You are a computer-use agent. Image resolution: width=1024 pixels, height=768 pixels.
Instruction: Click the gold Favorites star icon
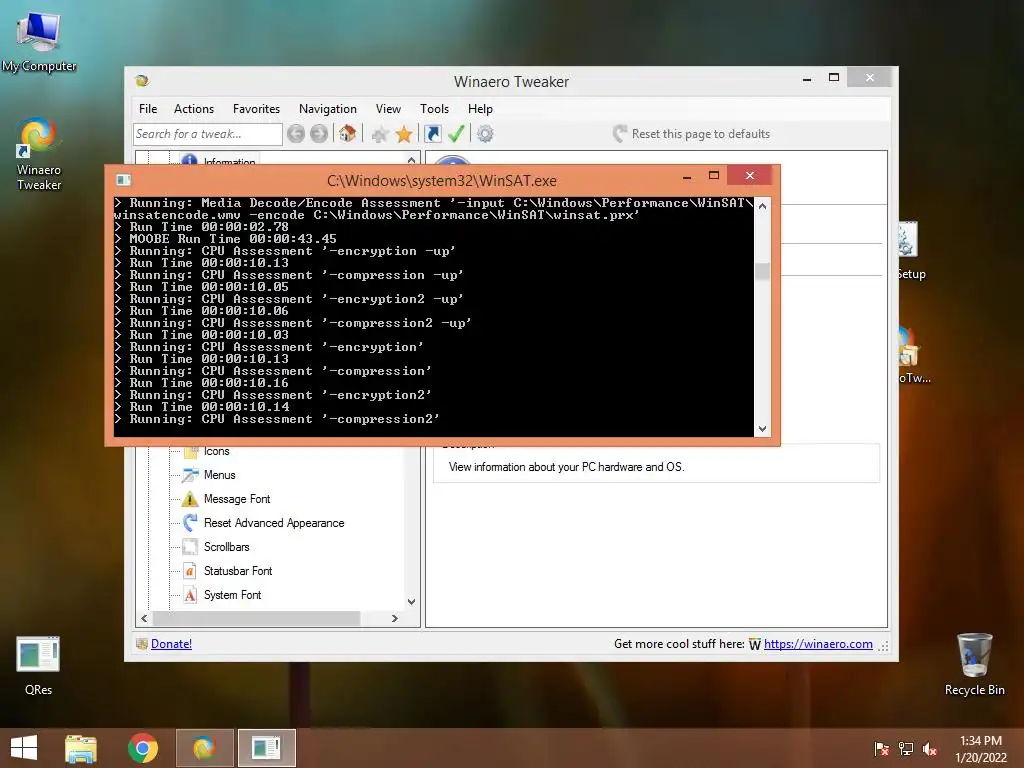[404, 134]
